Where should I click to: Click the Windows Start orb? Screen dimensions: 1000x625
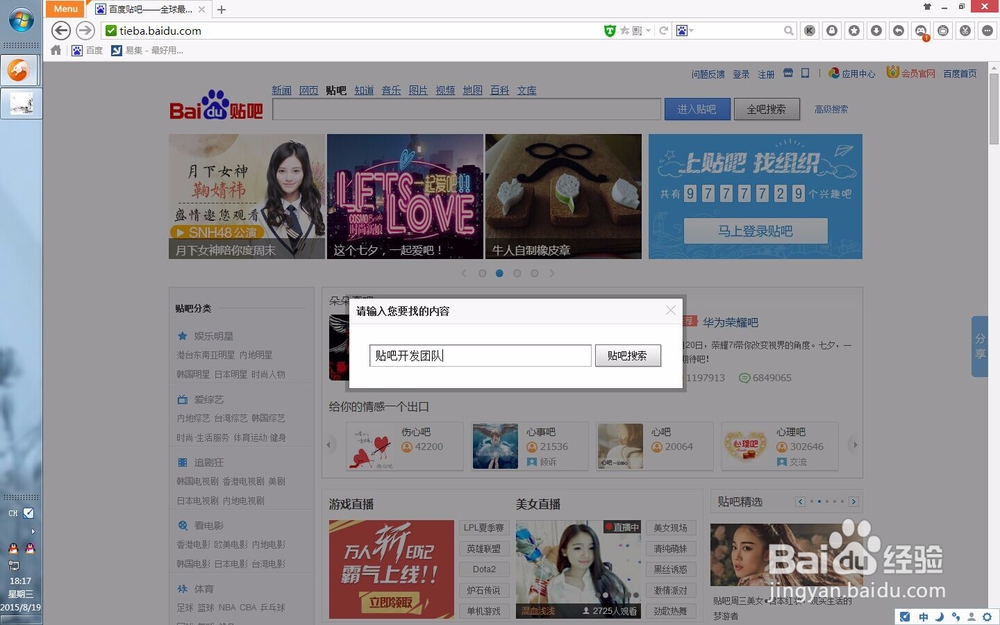(x=21, y=20)
